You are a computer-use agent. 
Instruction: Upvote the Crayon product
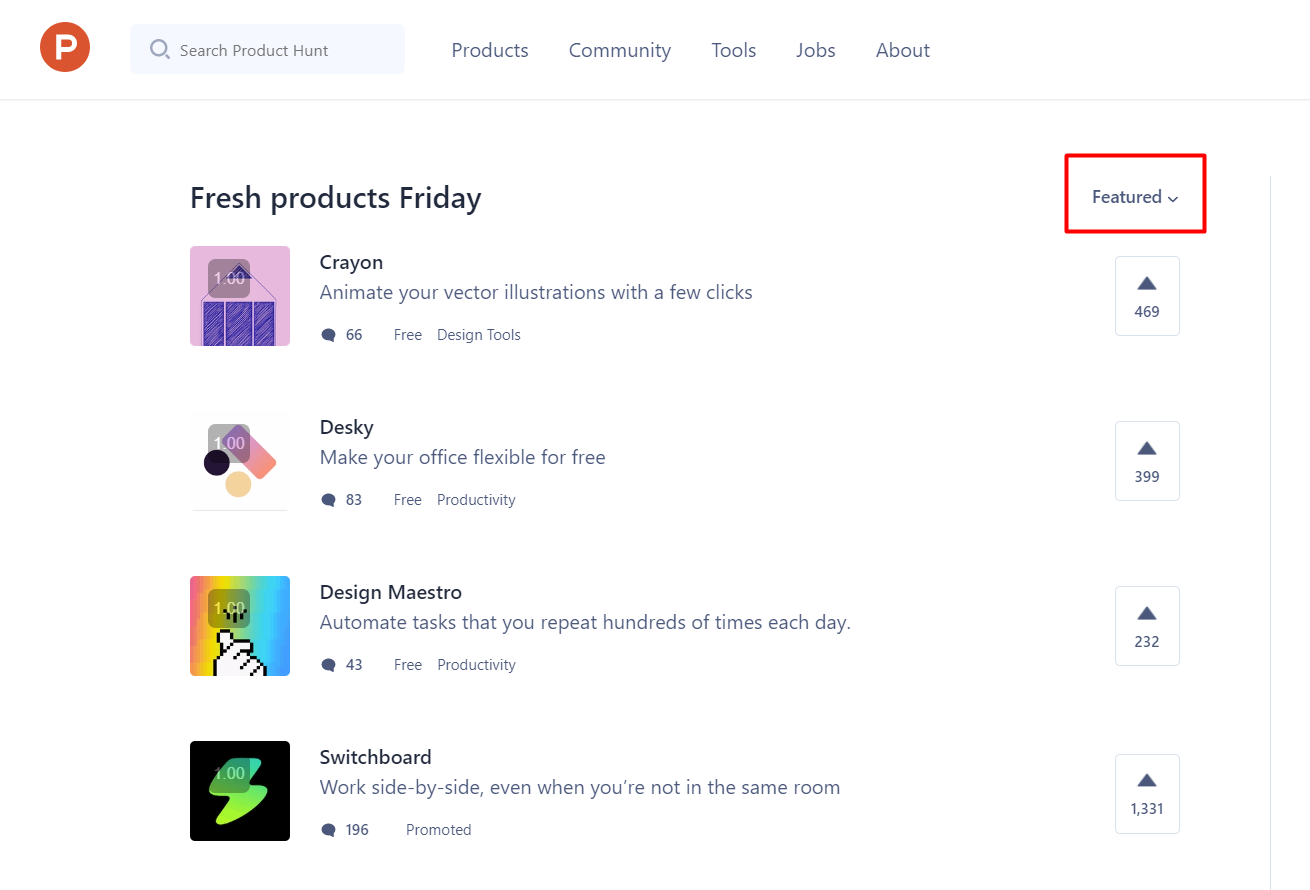[1147, 296]
